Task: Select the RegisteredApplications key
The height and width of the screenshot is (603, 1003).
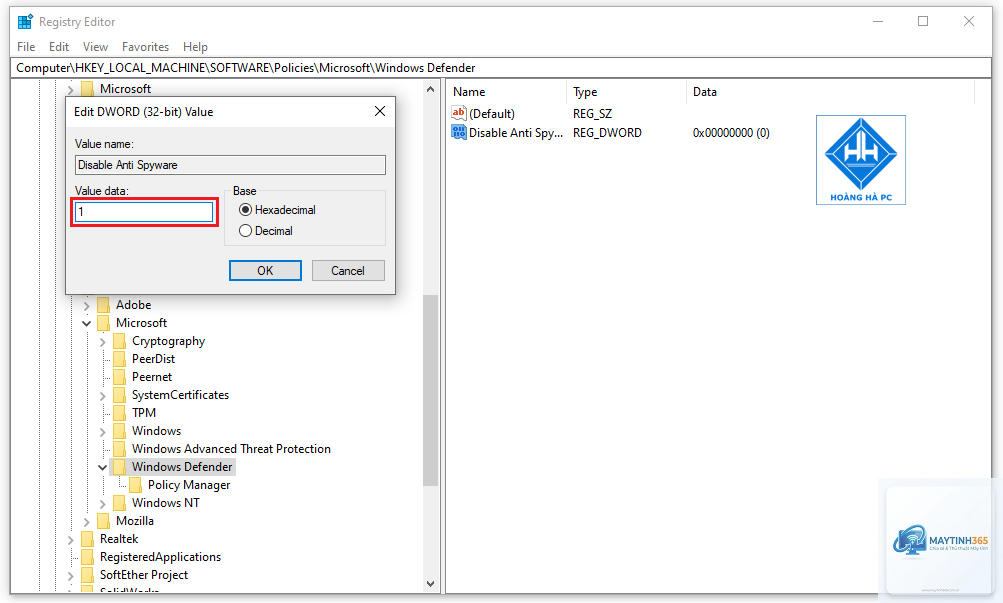Action: point(160,556)
